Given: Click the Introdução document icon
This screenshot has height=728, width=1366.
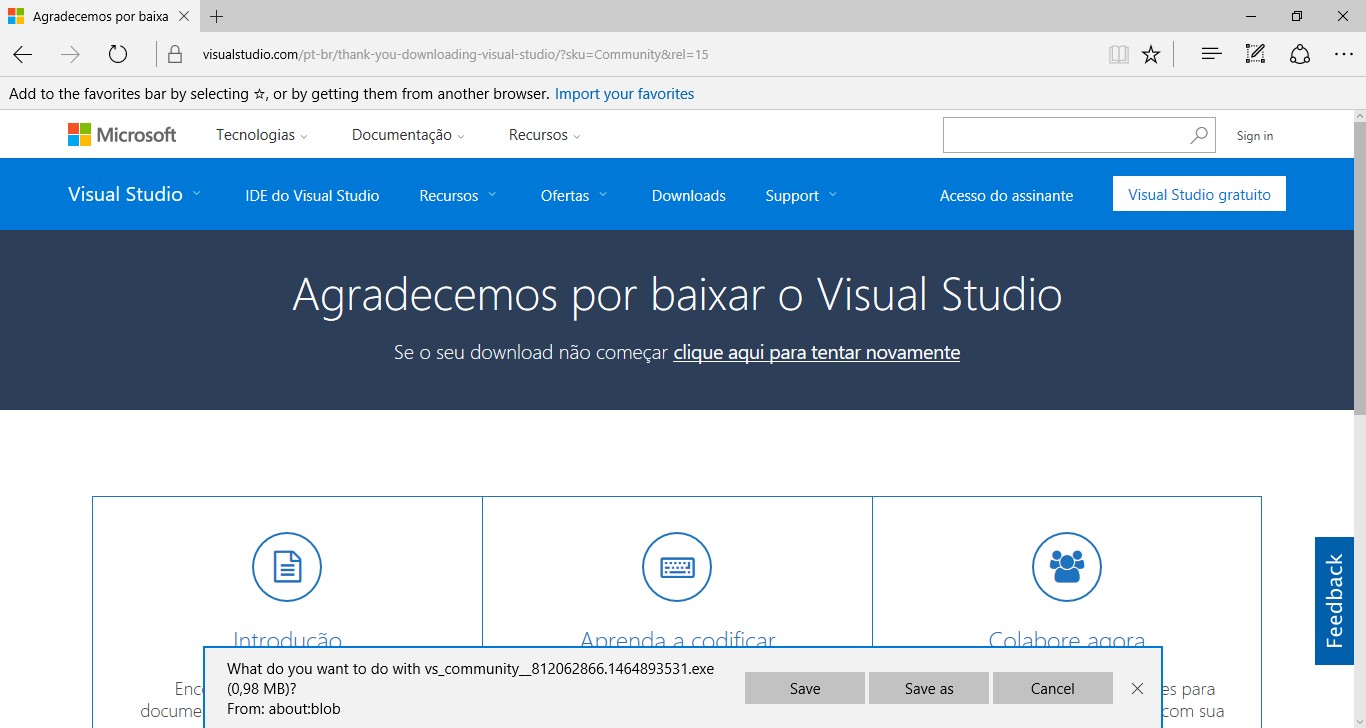Looking at the screenshot, I should coord(287,567).
